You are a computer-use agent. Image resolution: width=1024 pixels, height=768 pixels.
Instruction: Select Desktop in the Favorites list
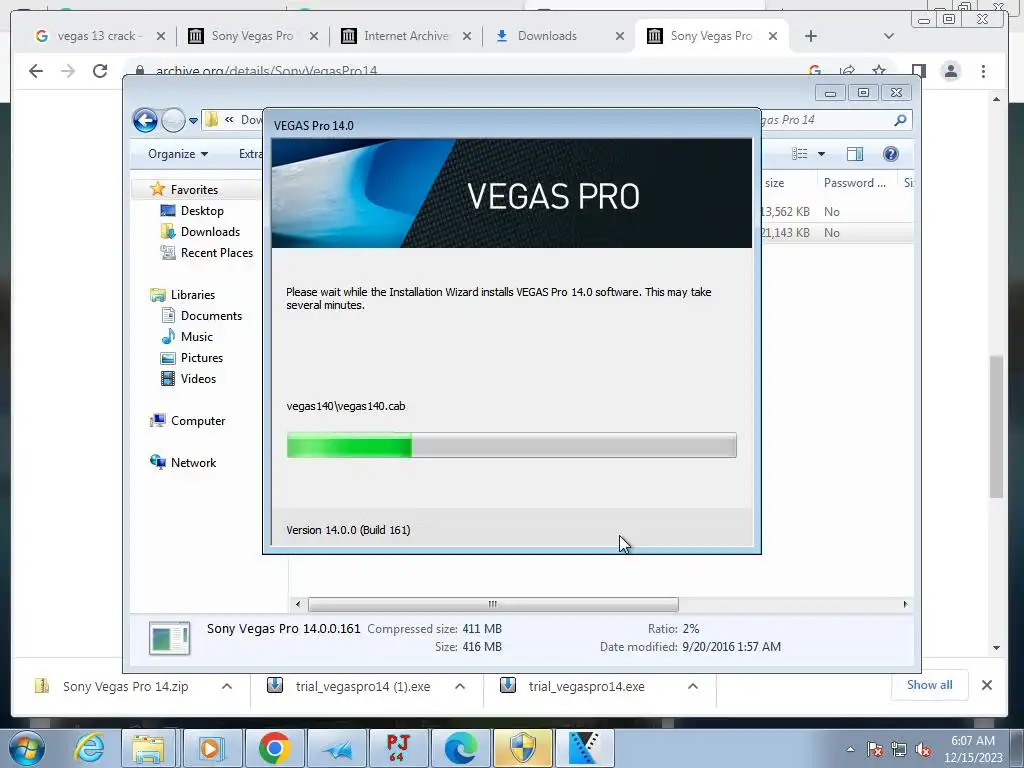click(x=202, y=211)
